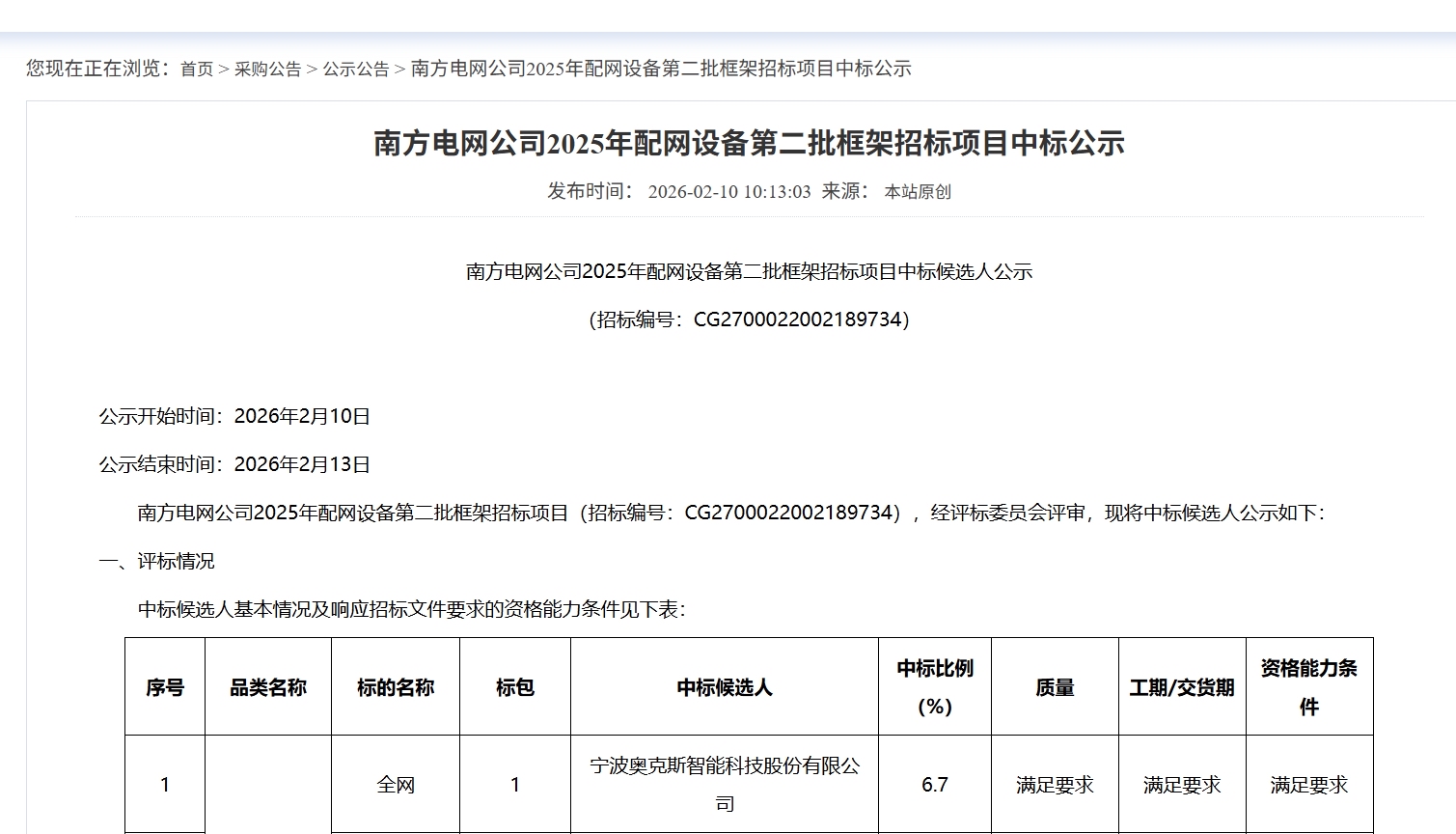Image resolution: width=1456 pixels, height=834 pixels.
Task: Click the breadcrumb entry ending in 中标公示
Action: pyautogui.click(x=661, y=69)
